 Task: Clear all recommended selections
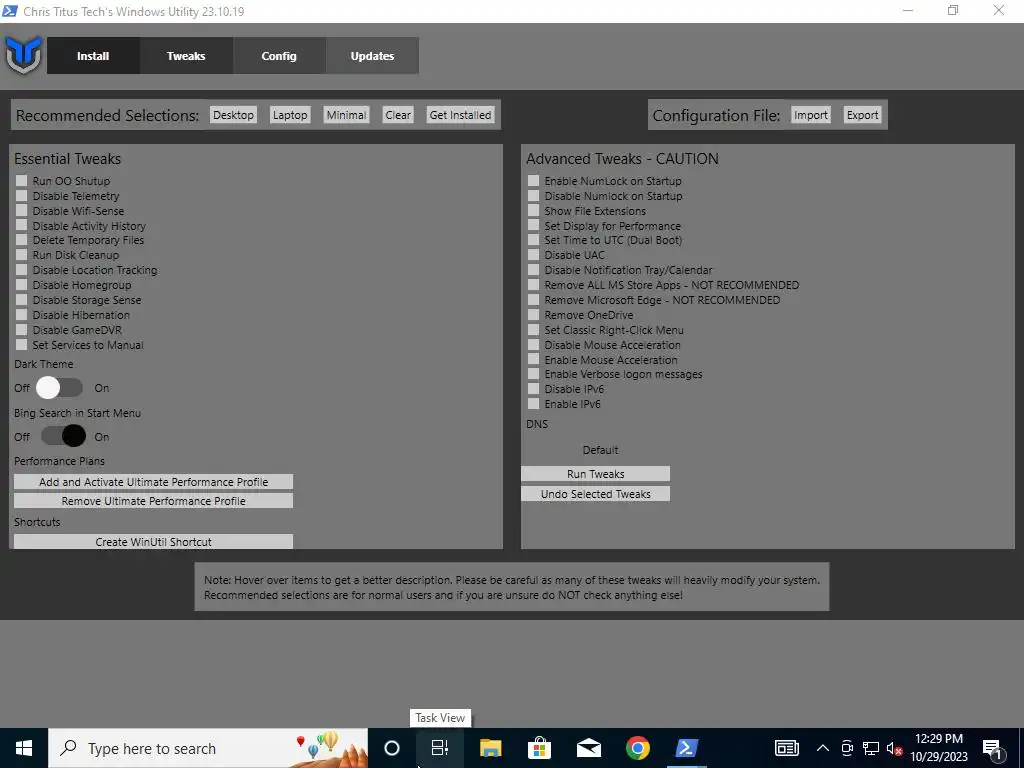click(x=398, y=115)
